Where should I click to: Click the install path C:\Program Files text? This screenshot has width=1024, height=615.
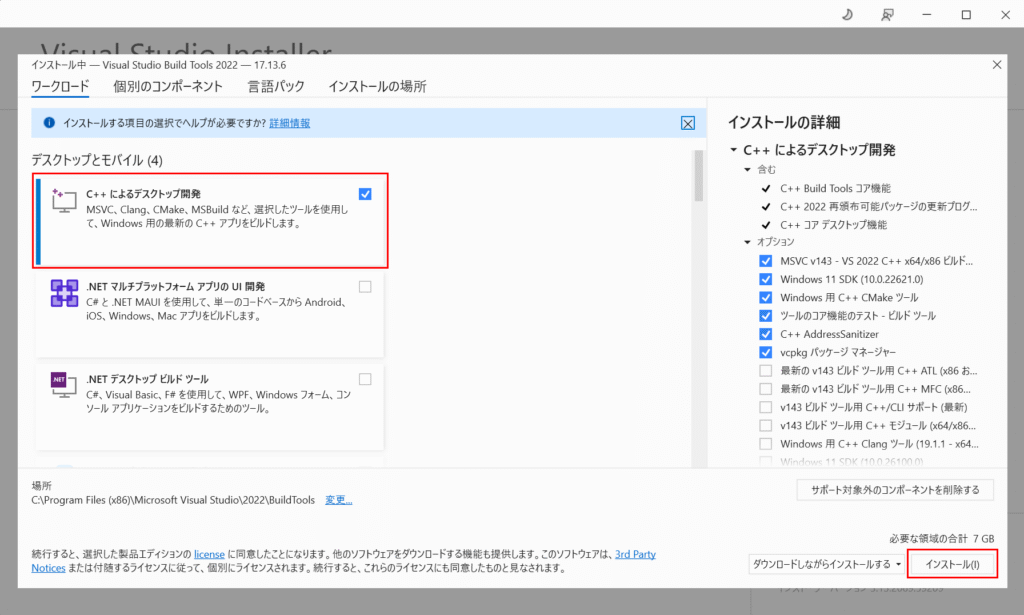[x=173, y=500]
